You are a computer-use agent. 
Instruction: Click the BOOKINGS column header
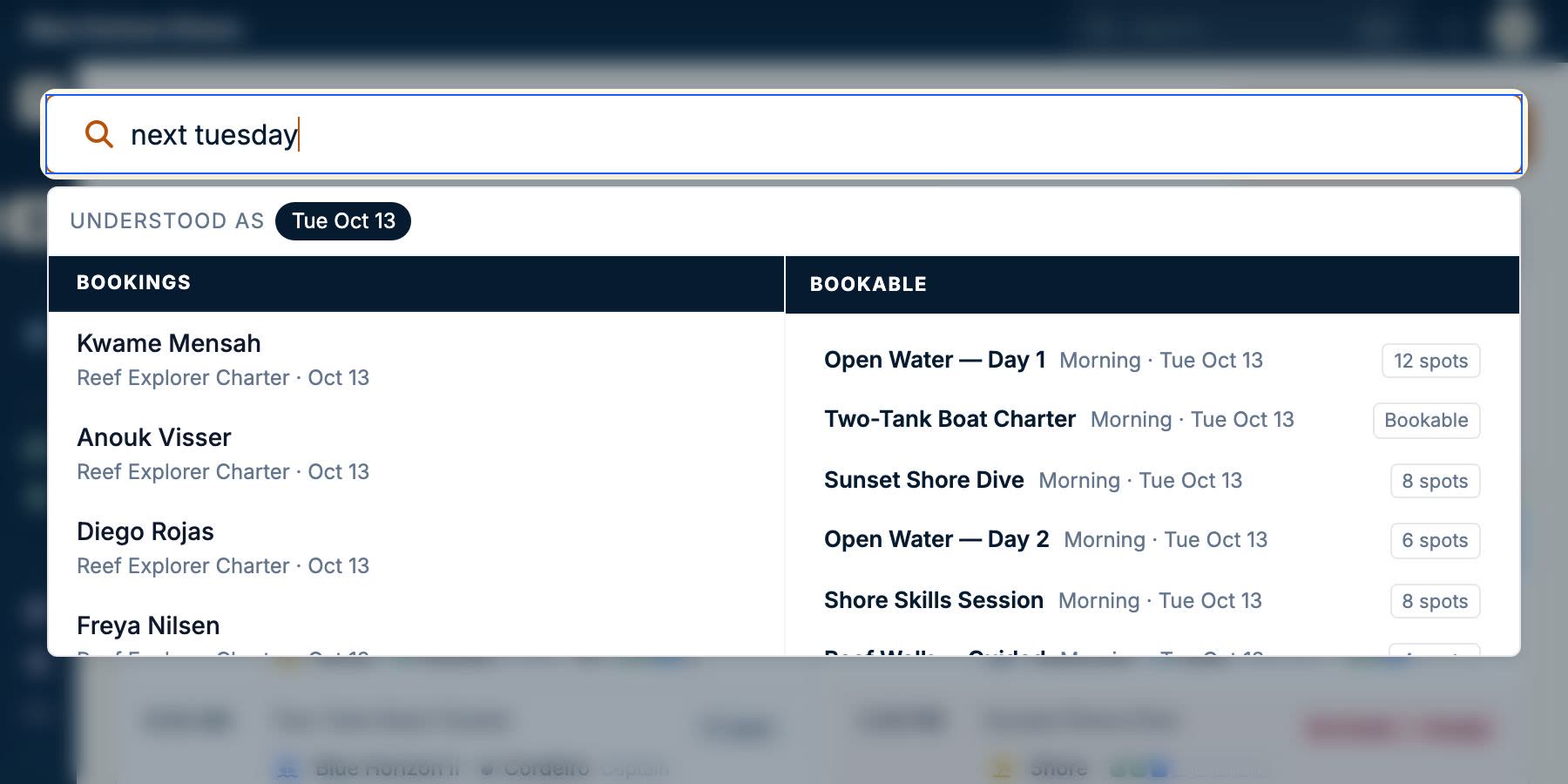click(416, 283)
